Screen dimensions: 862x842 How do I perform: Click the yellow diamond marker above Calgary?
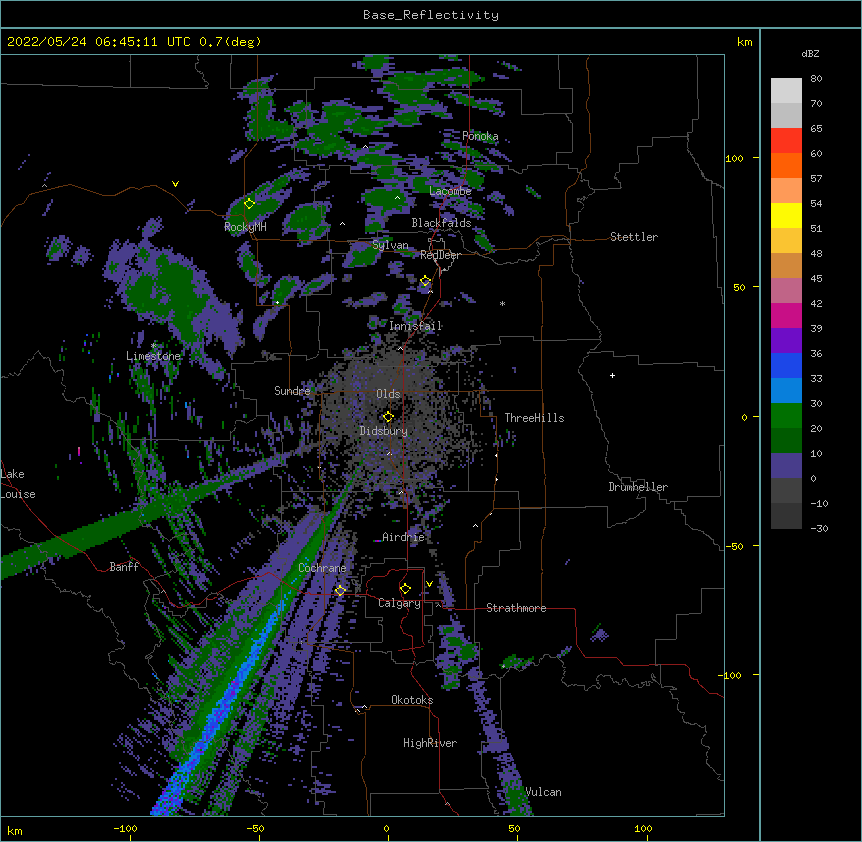coord(405,589)
